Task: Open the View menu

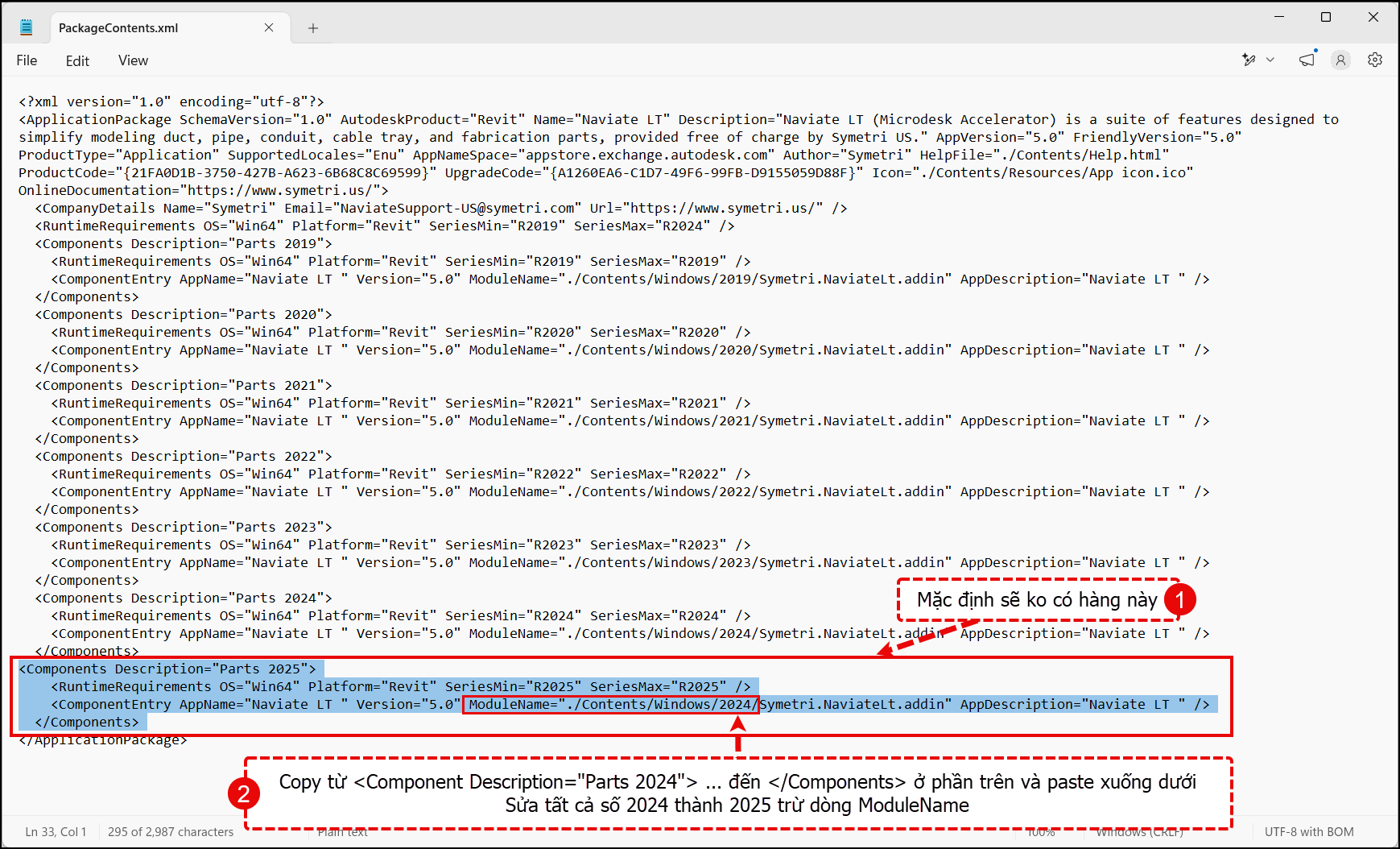Action: [133, 60]
